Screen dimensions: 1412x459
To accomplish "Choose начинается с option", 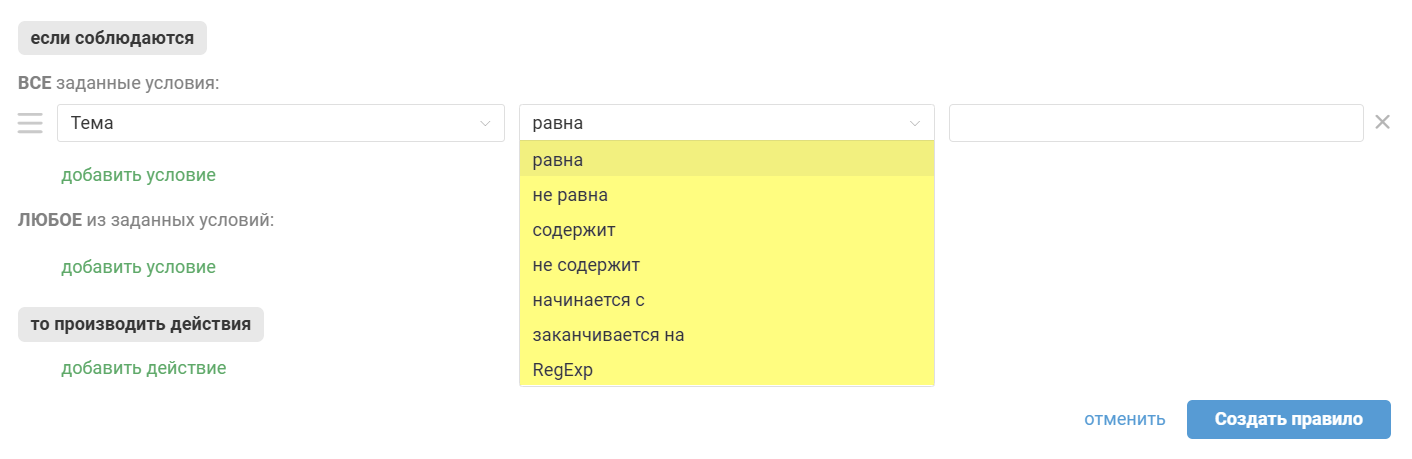I will coord(726,300).
